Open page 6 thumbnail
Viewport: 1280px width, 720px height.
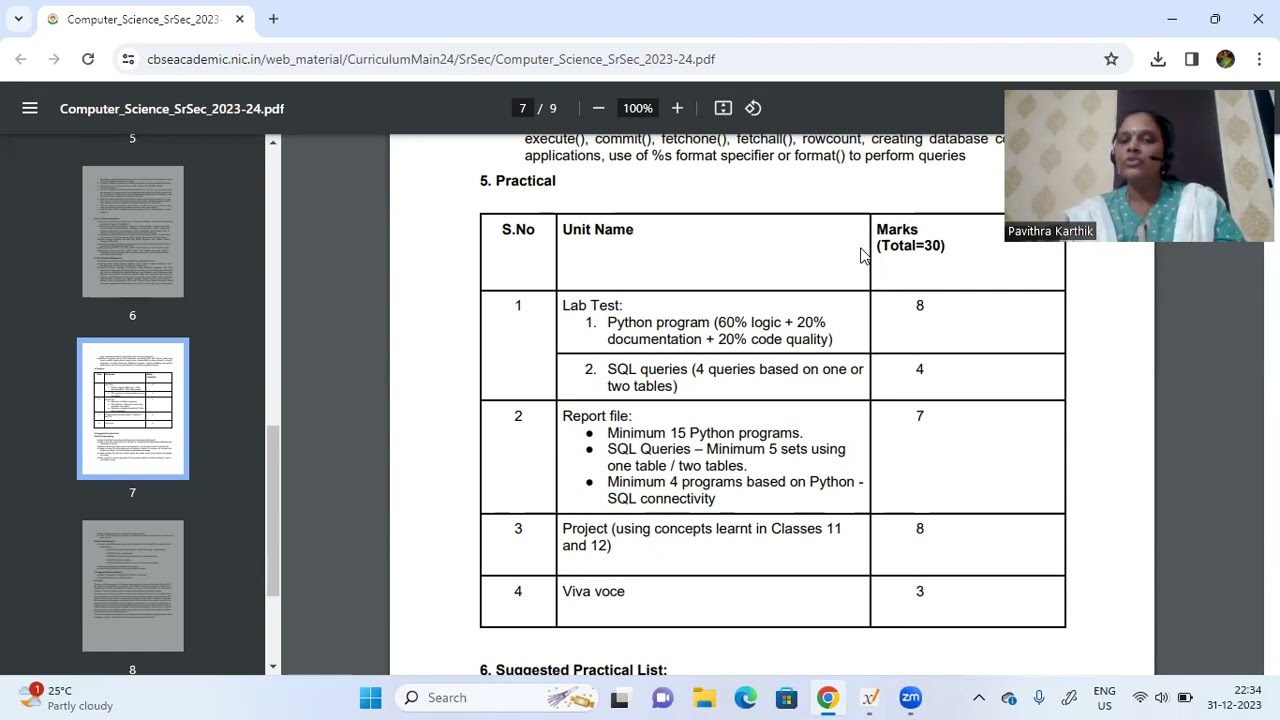pyautogui.click(x=133, y=231)
